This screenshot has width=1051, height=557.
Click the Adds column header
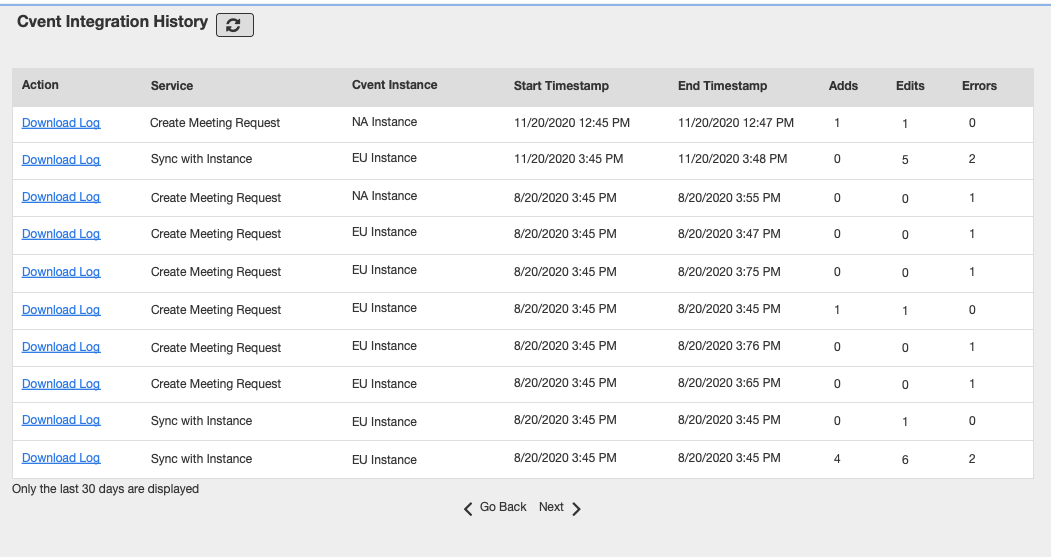[843, 86]
